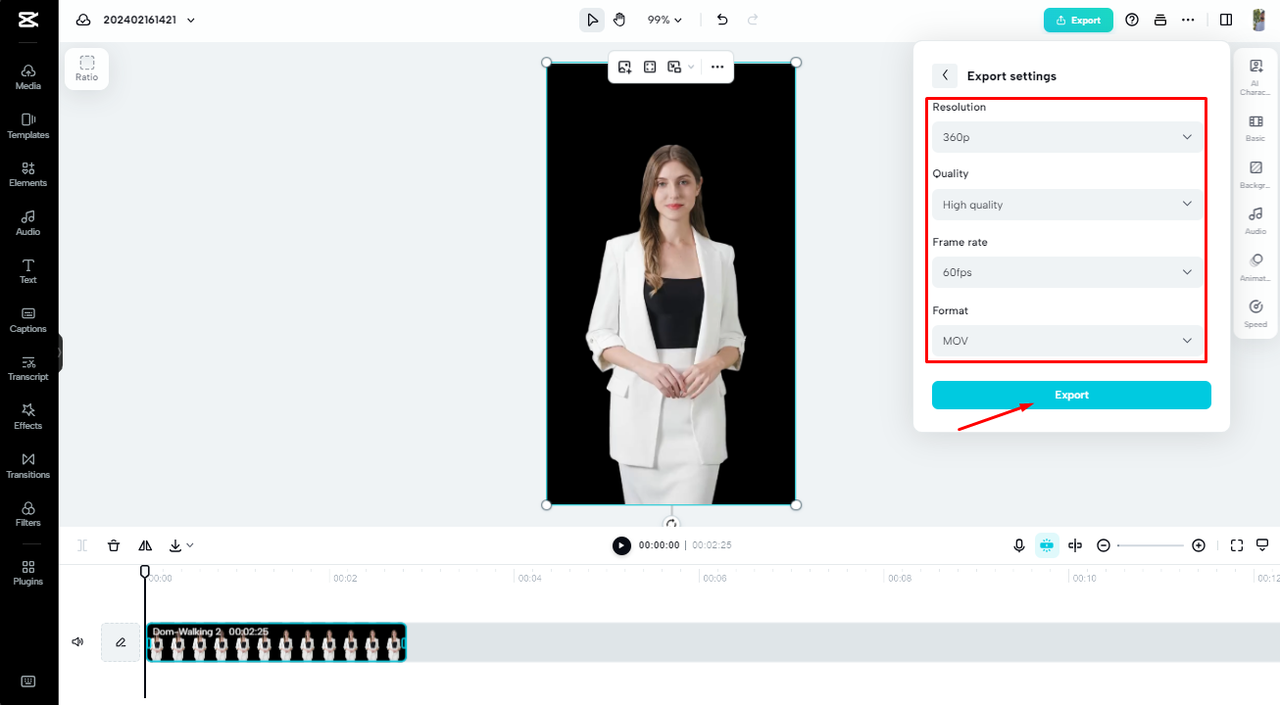Click the top bar Export button
Screen dimensions: 1280x705
1078,20
